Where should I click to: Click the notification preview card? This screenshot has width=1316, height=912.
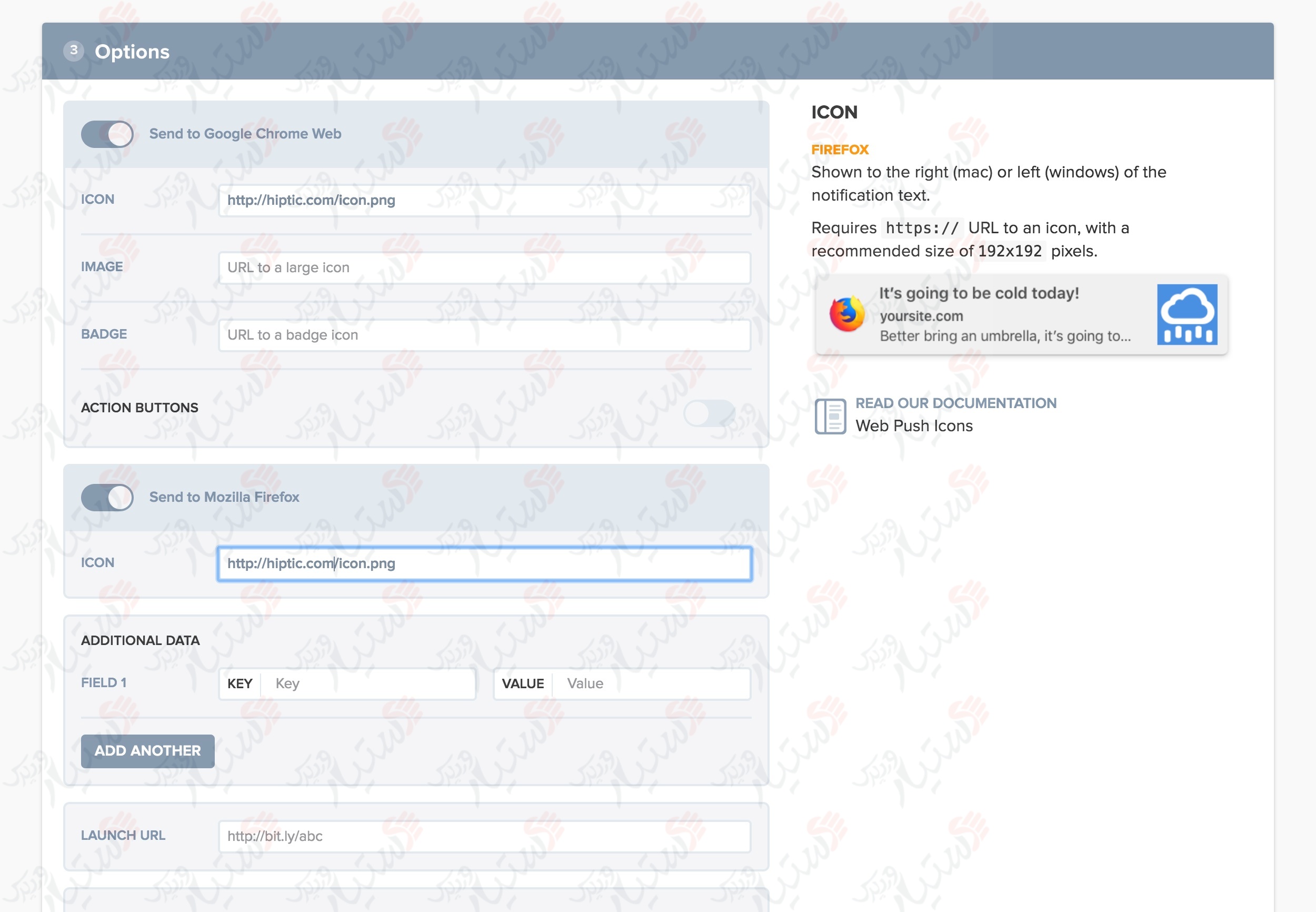(1022, 315)
